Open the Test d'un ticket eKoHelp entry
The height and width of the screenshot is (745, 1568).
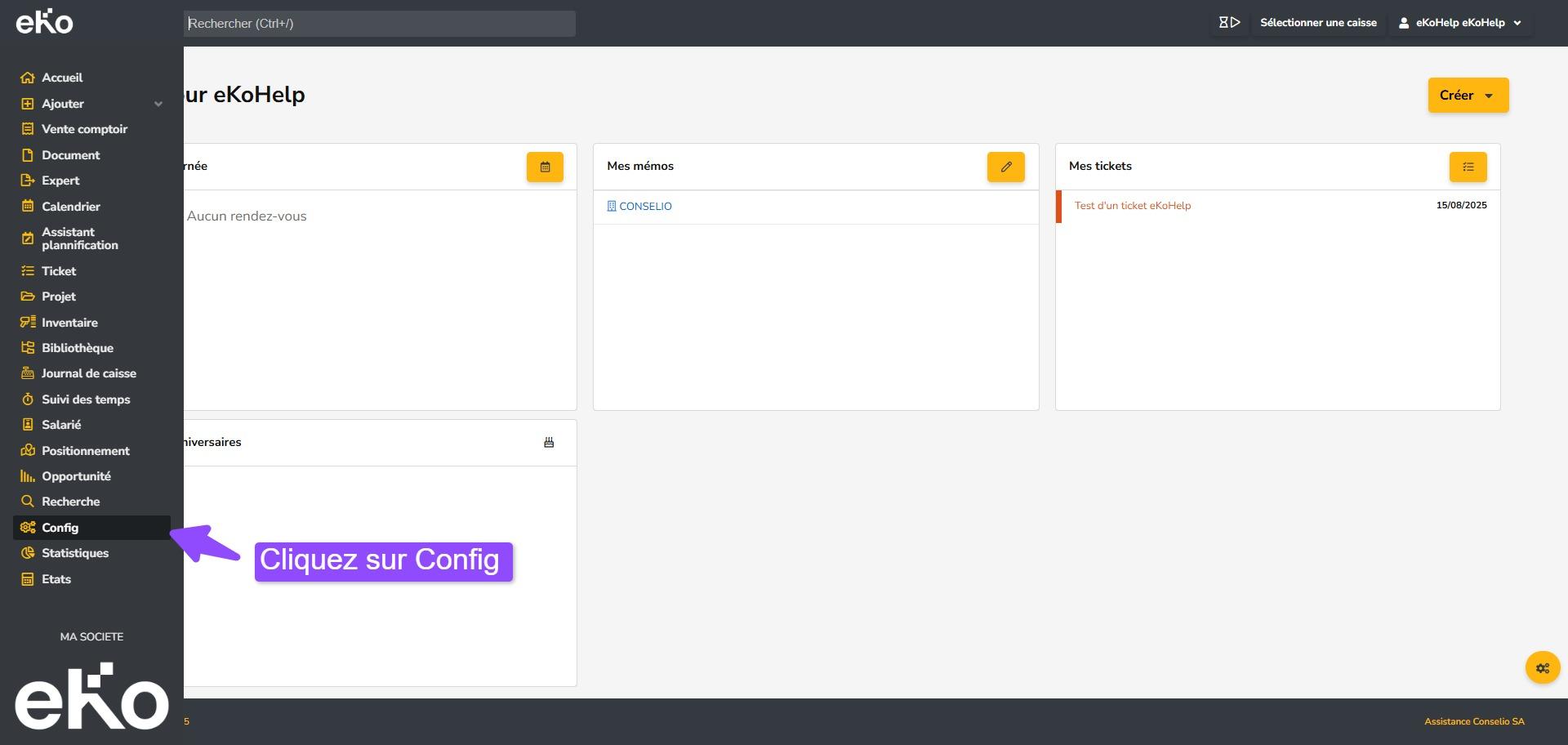1132,206
